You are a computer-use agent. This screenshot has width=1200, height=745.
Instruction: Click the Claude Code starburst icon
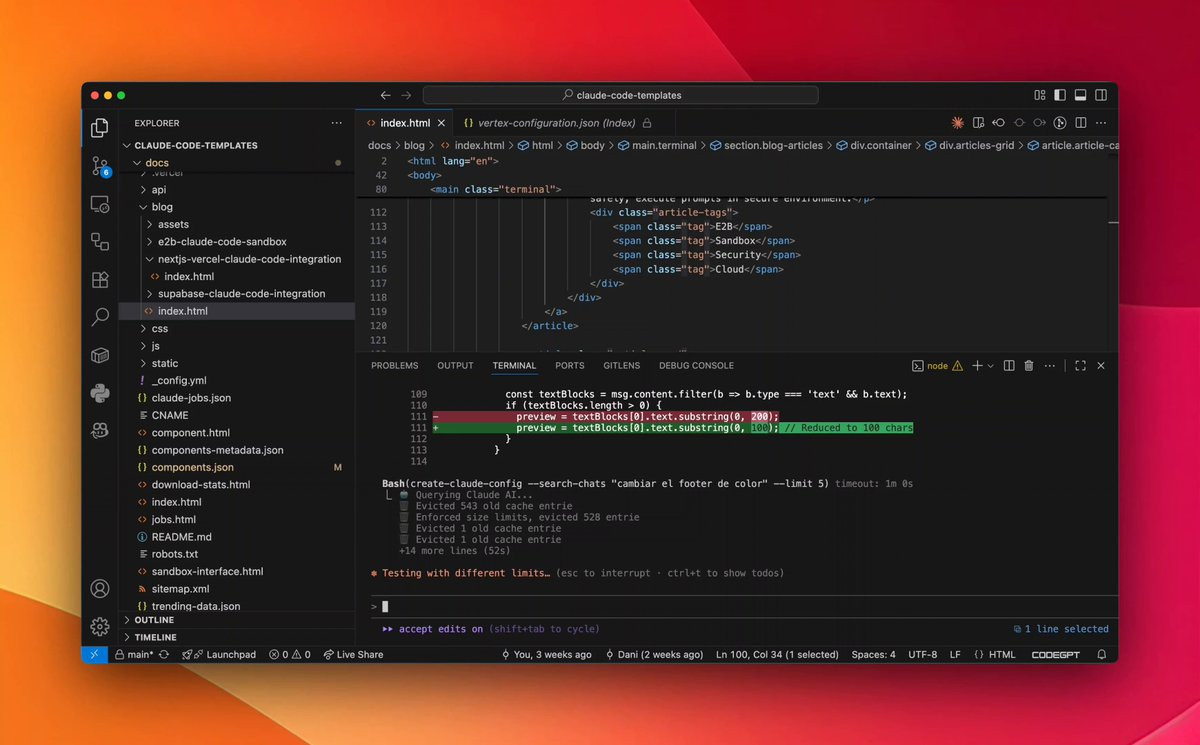[x=957, y=123]
